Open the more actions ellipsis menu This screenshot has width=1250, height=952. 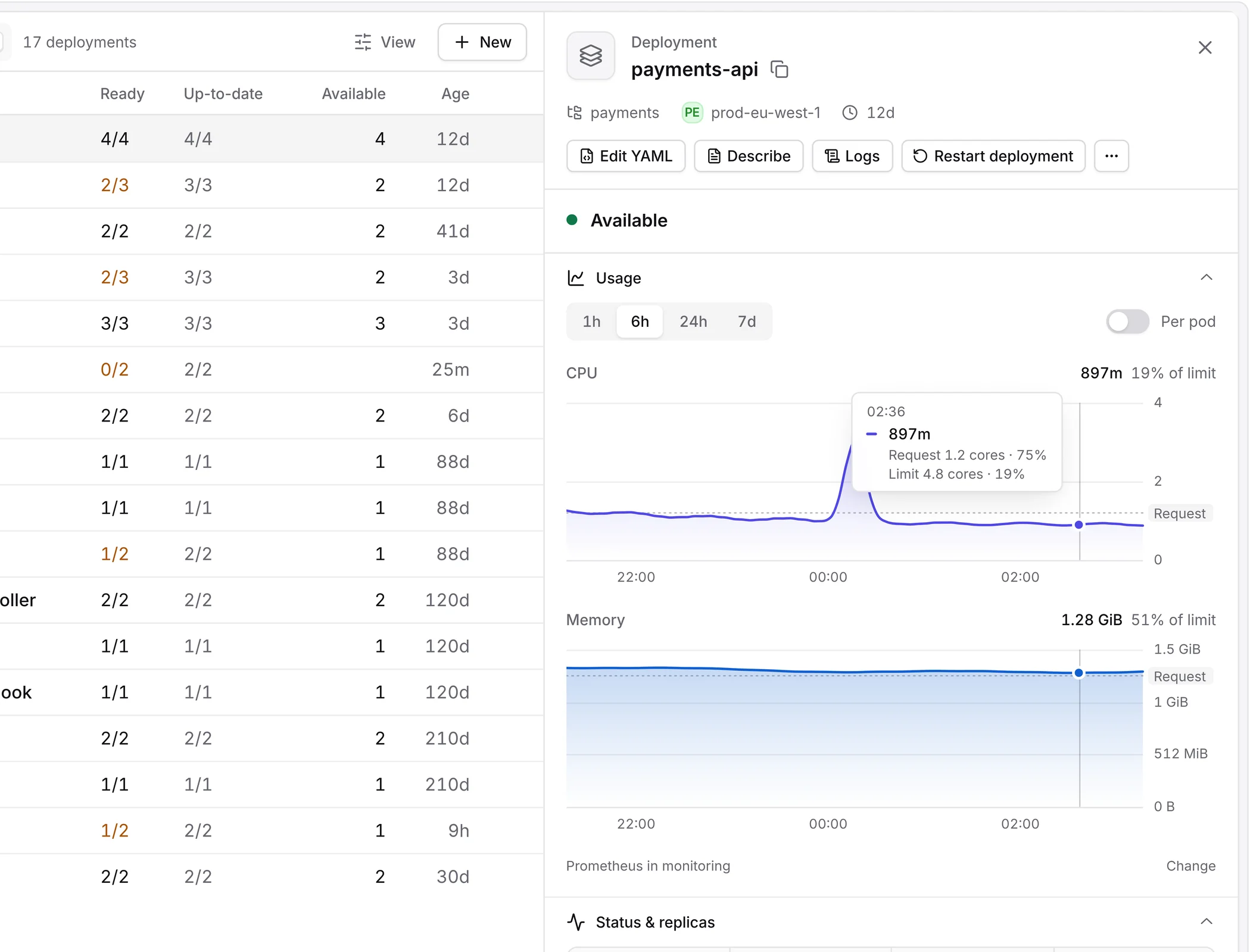pyautogui.click(x=1111, y=156)
